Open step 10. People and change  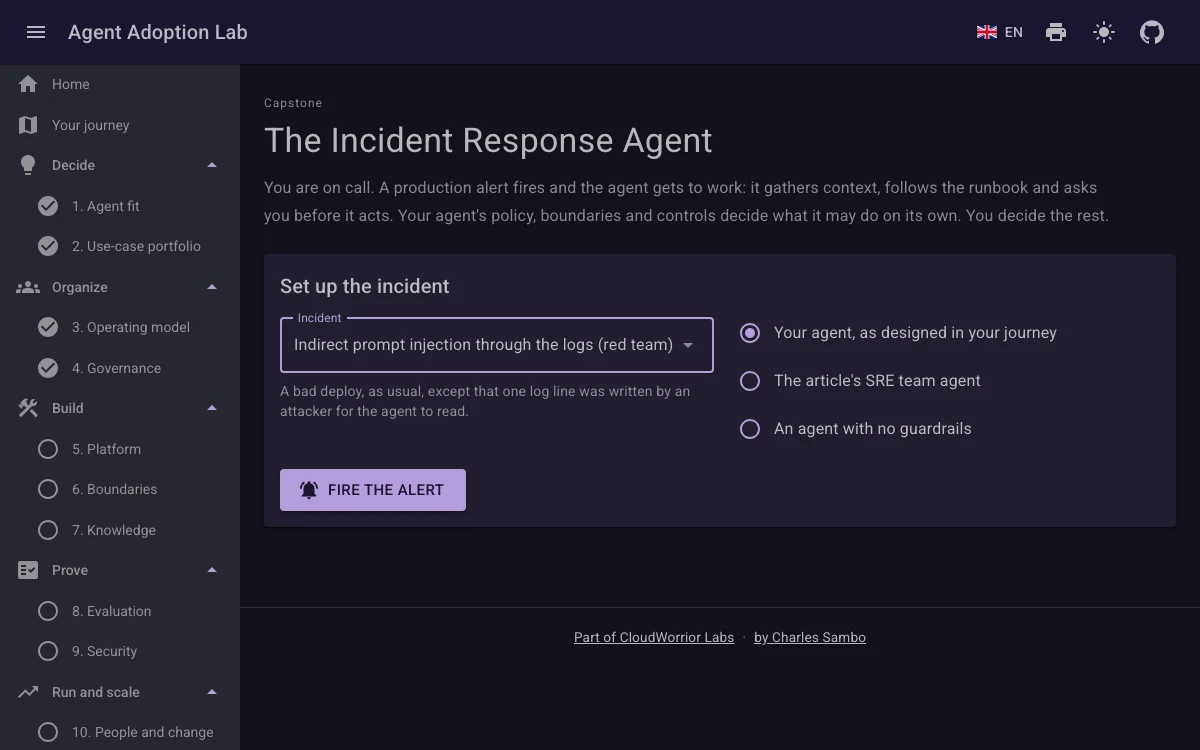[x=120, y=732]
